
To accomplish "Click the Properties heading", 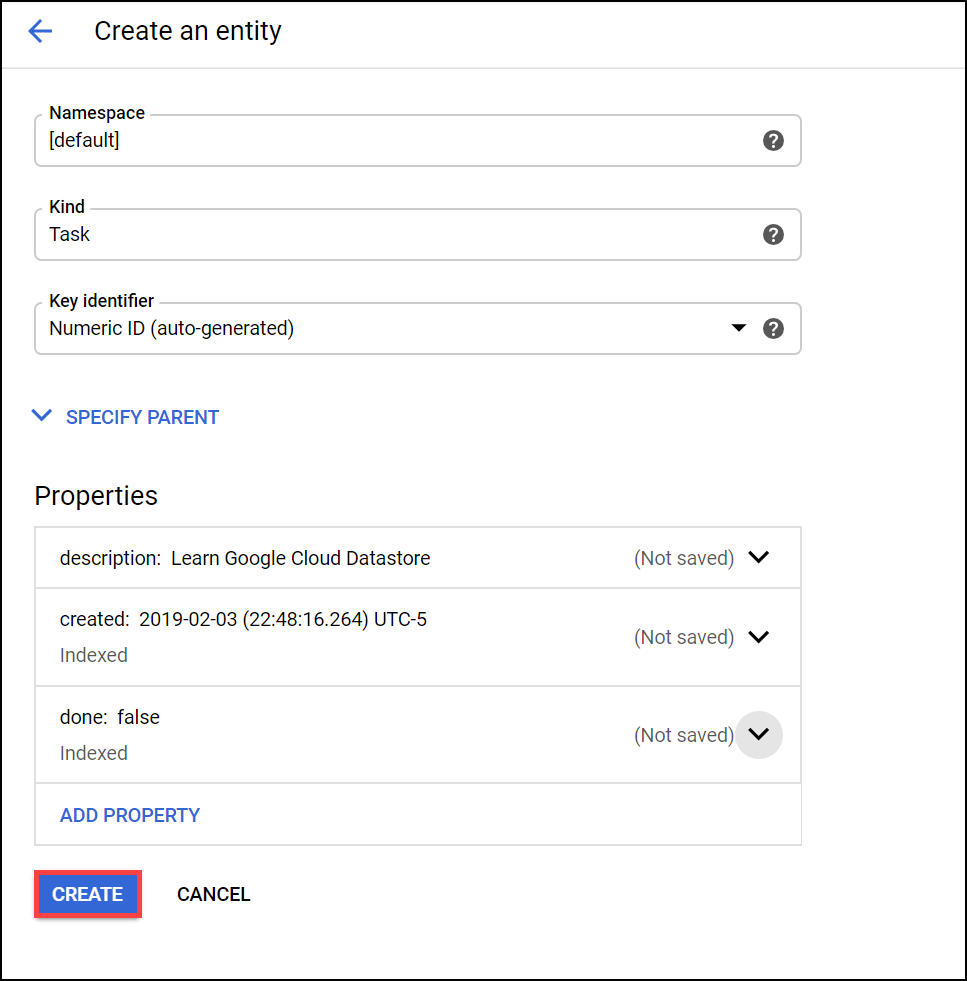I will coord(96,496).
